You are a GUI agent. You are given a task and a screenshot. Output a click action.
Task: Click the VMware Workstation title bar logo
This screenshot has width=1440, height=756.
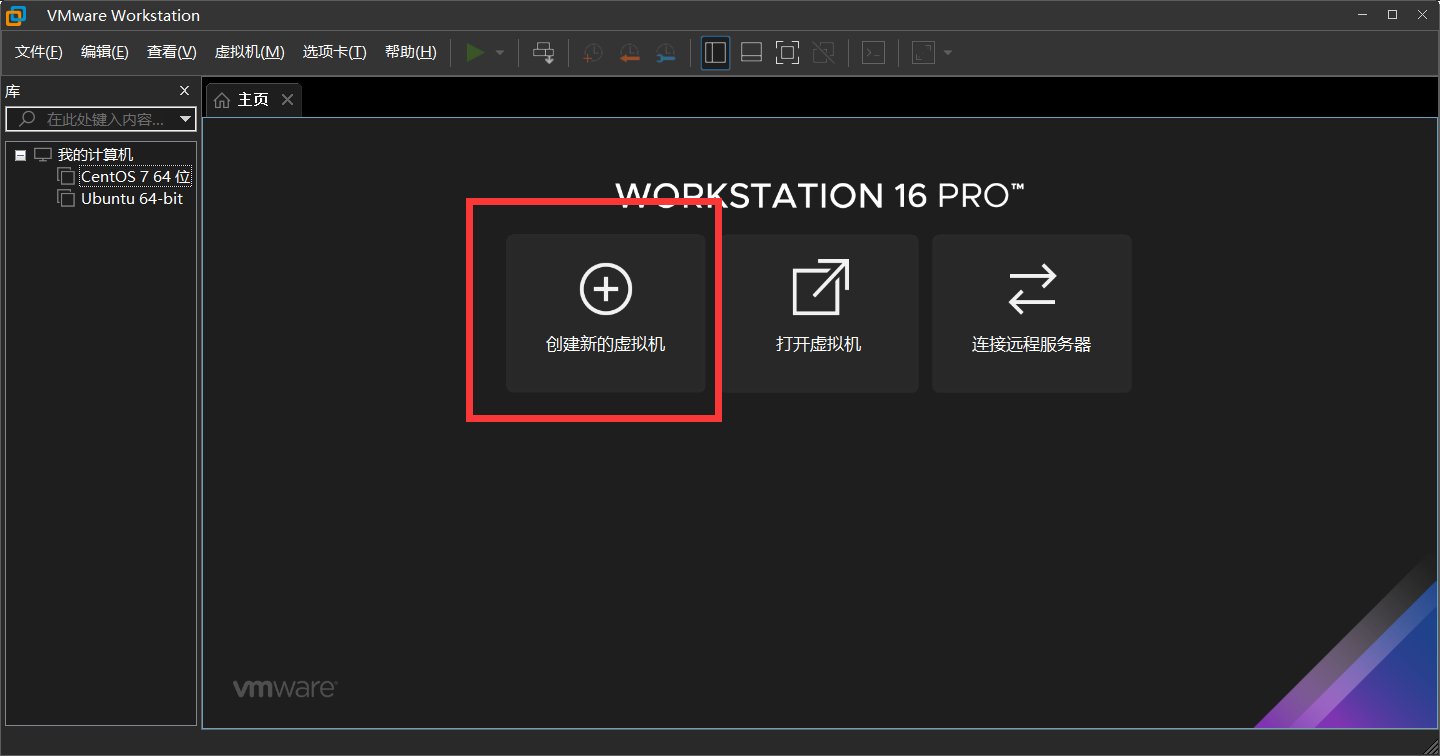click(x=16, y=15)
